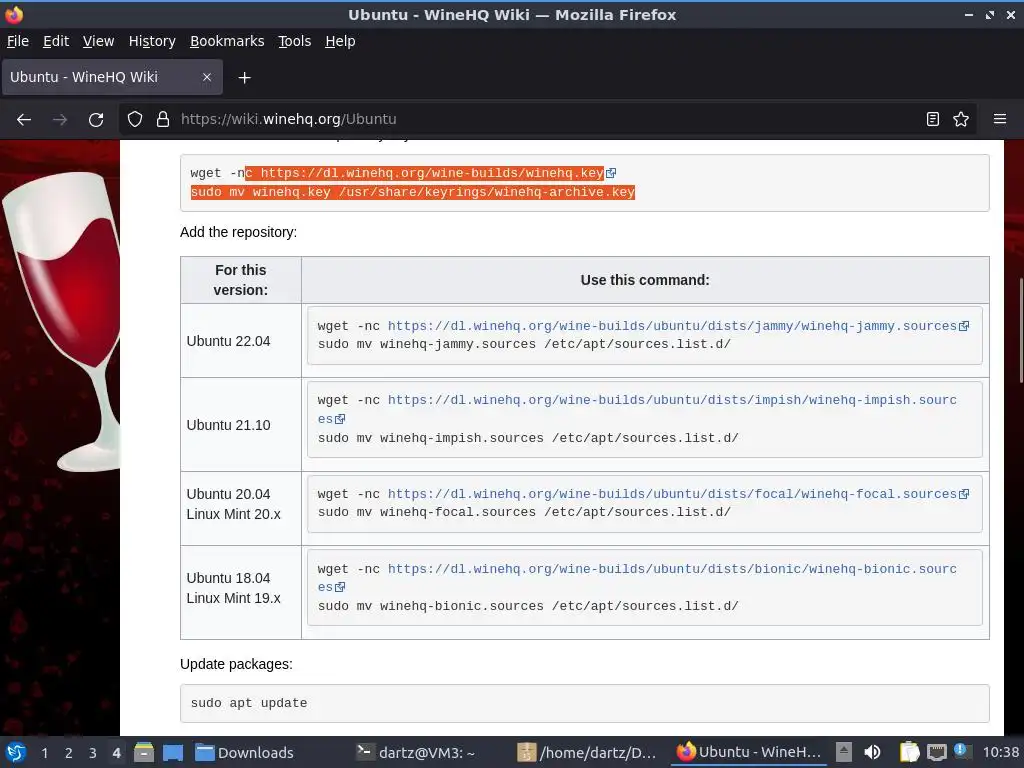1024x768 pixels.
Task: Toggle reader view icon in address bar
Action: pyautogui.click(x=933, y=119)
